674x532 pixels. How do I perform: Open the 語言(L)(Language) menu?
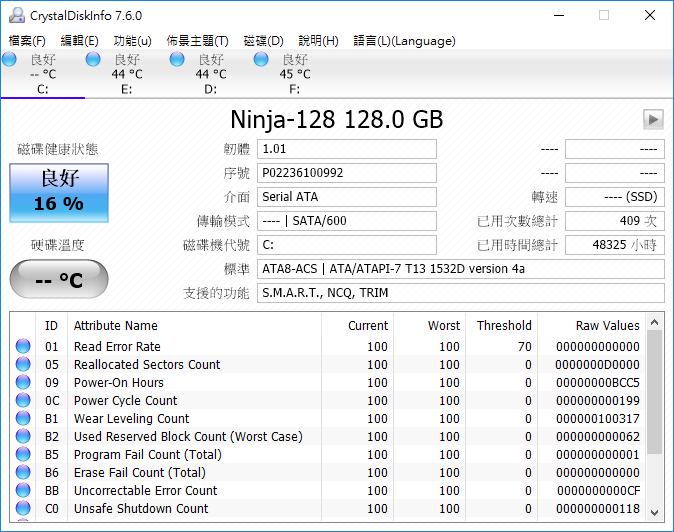point(404,41)
